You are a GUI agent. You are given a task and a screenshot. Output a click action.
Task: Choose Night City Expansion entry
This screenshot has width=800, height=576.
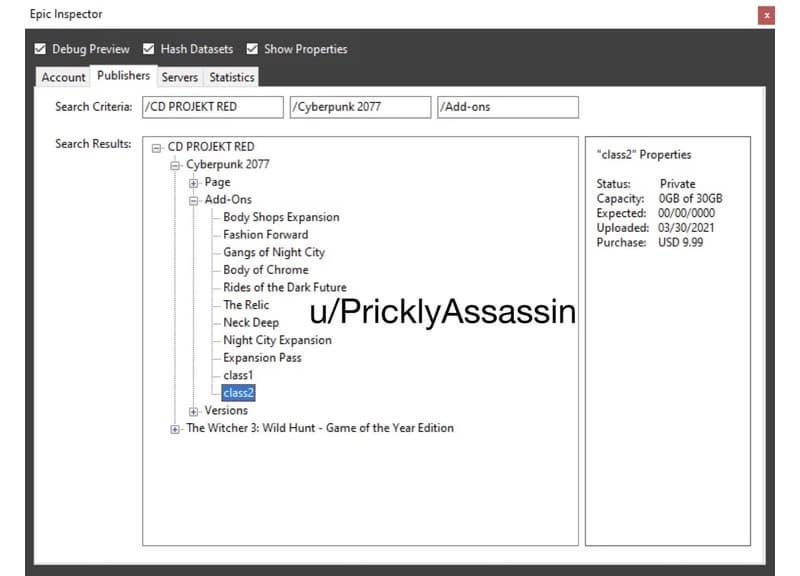coord(277,340)
